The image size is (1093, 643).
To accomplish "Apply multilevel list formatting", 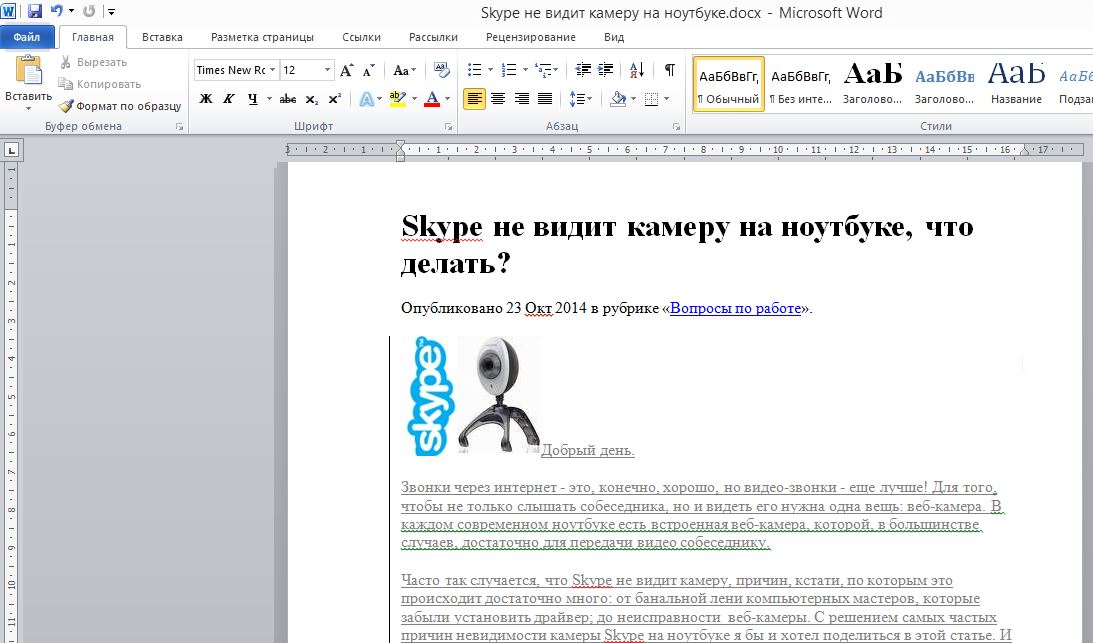I will pos(542,69).
